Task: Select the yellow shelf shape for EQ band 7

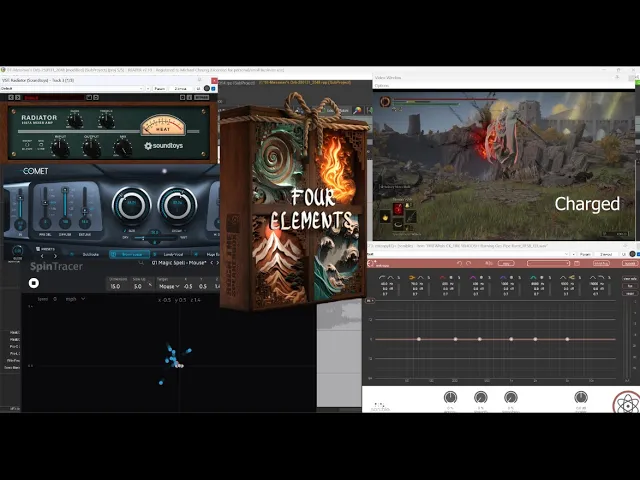Action: click(572, 278)
